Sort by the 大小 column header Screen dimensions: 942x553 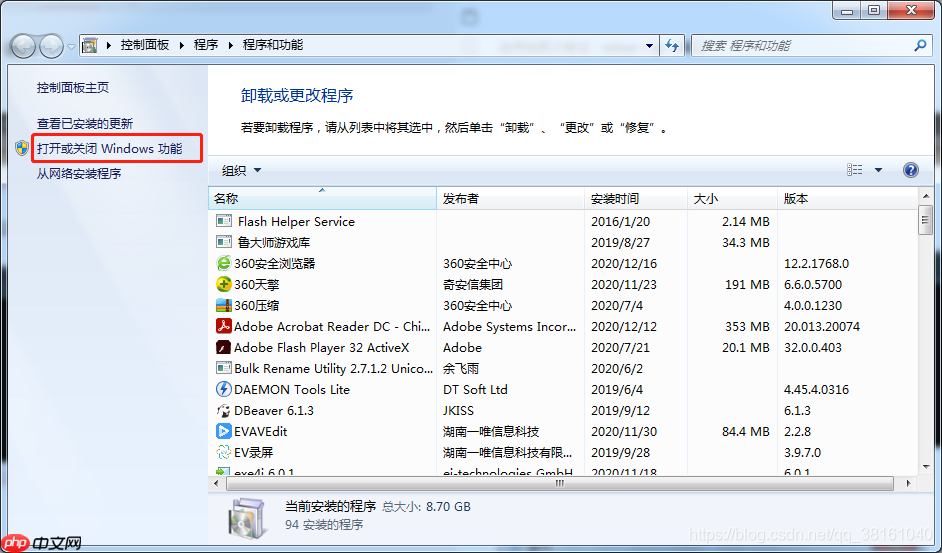pos(732,198)
